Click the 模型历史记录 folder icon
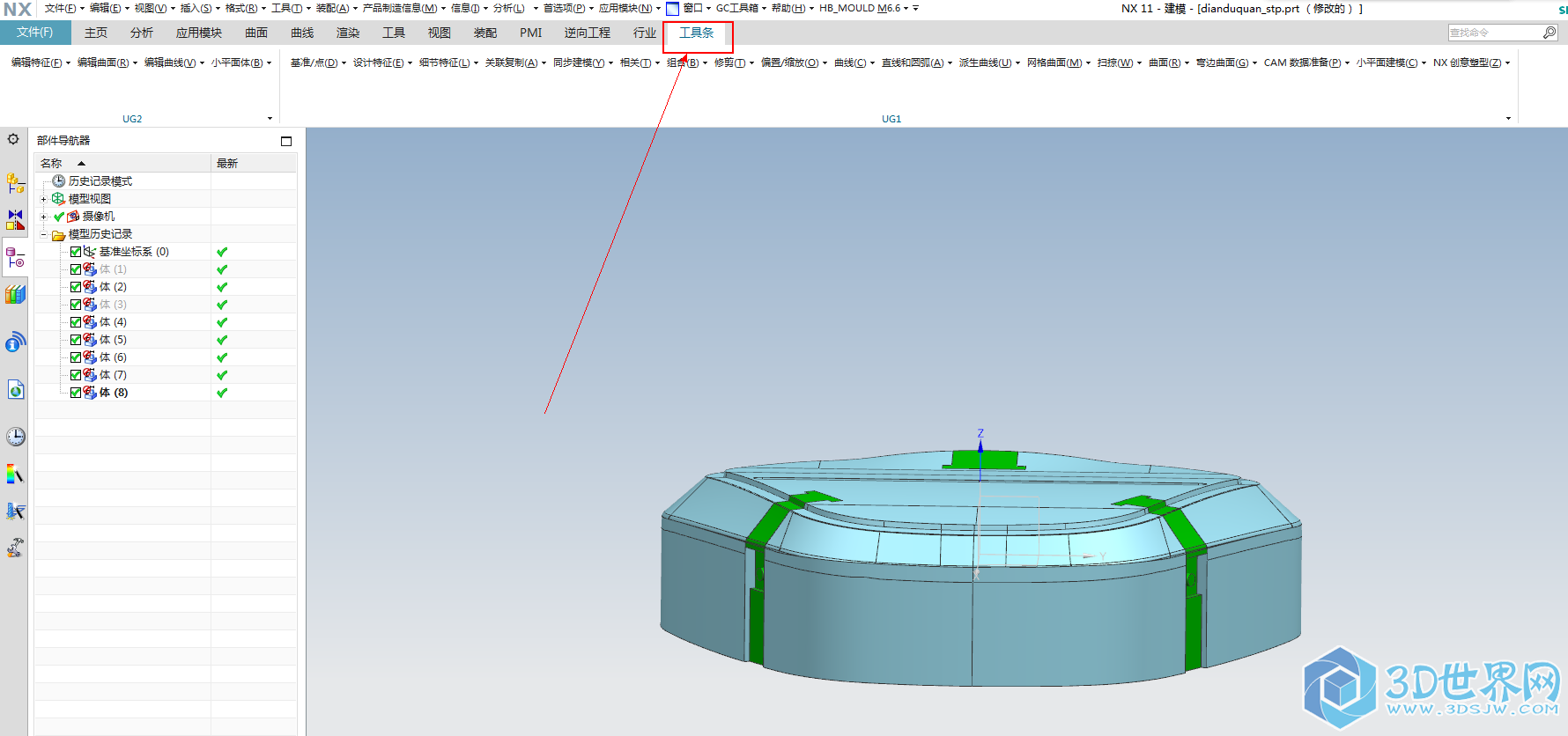 [58, 234]
